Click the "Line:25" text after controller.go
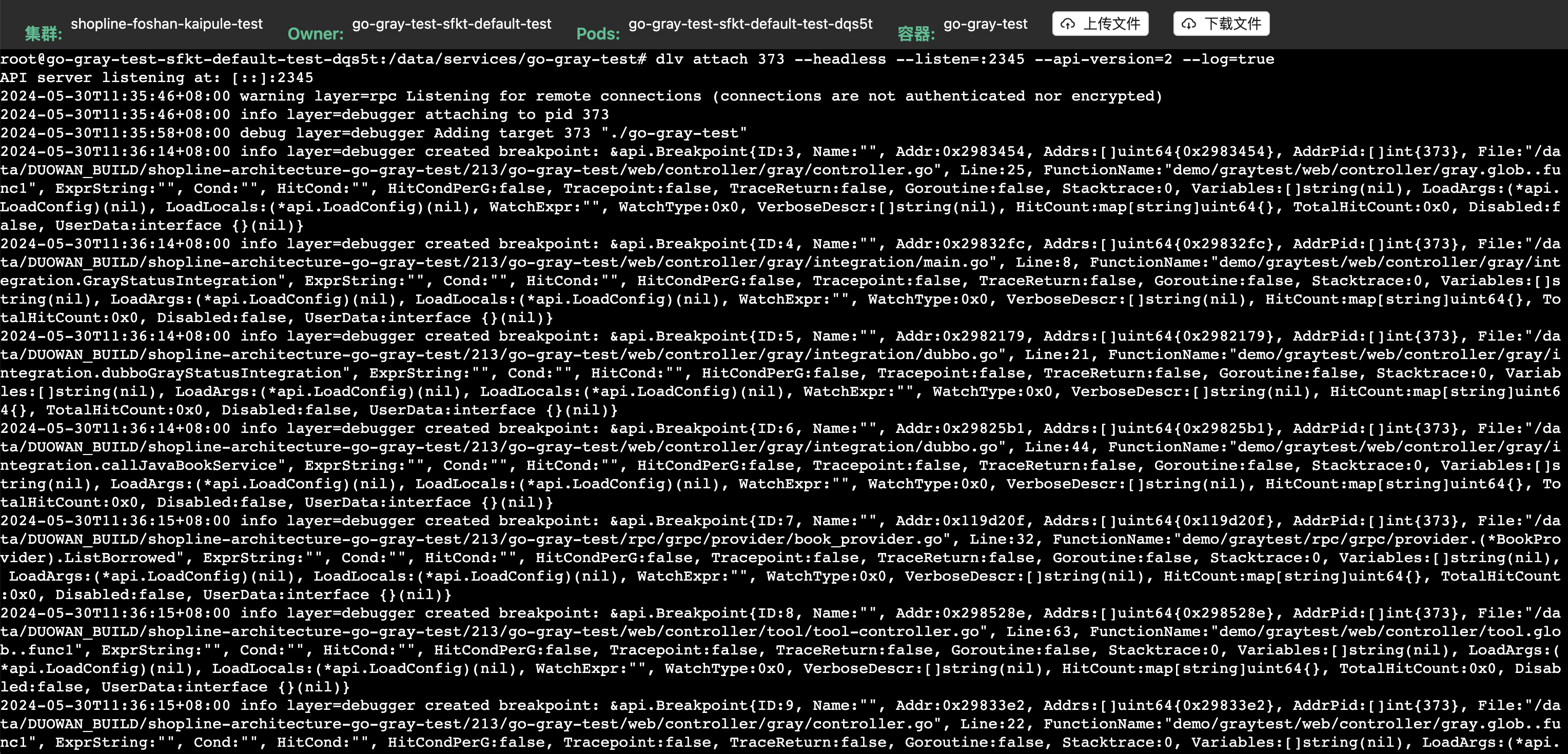Screen dimensions: 1568x754 point(993,170)
